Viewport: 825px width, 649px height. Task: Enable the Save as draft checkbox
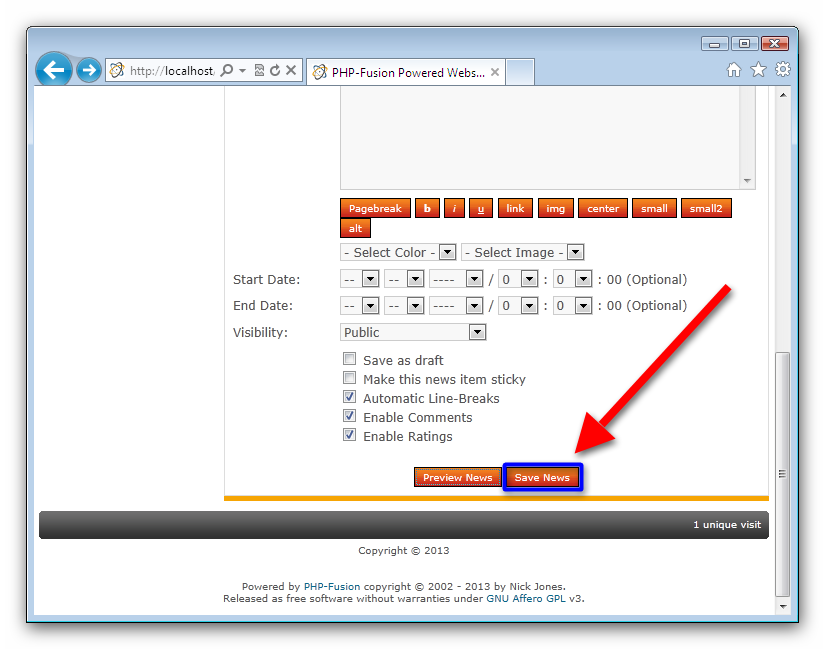pos(349,359)
